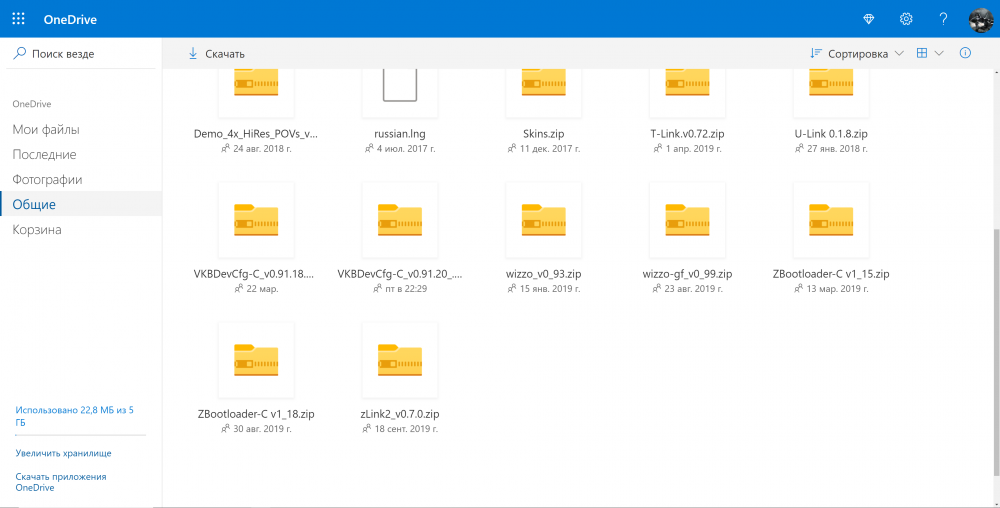
Task: Select the U-Link 0.1.8.zip archive icon
Action: pos(831,83)
